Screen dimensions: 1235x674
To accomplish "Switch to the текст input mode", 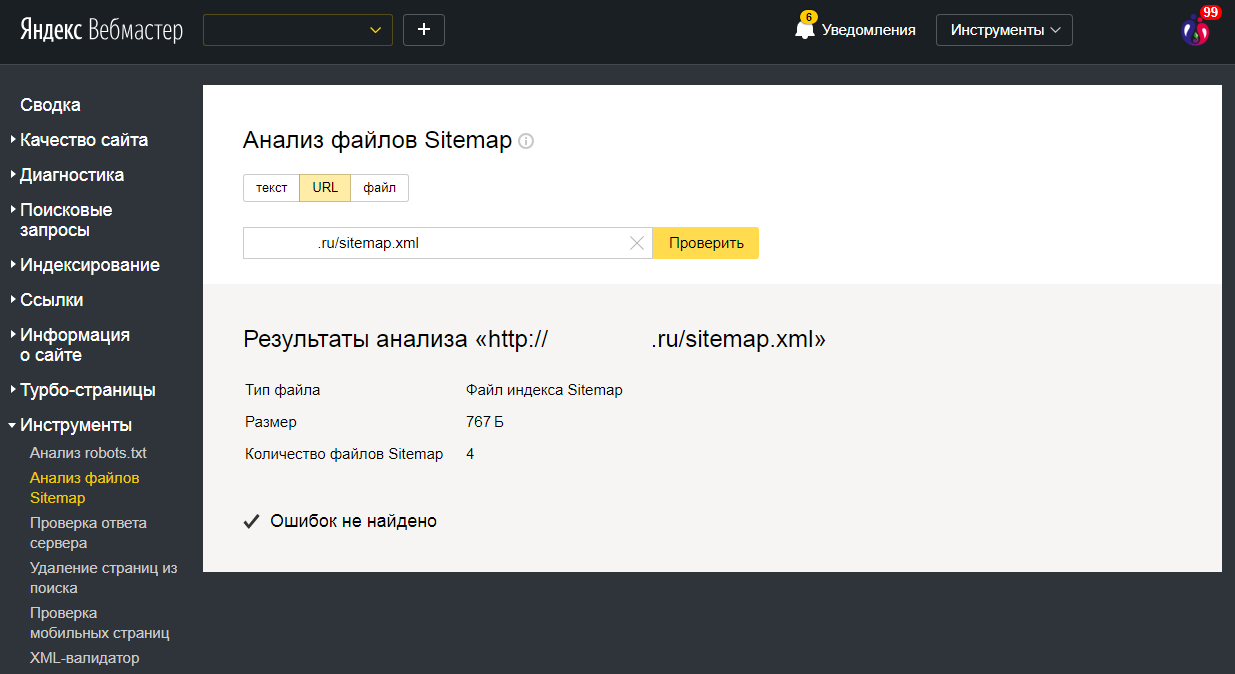I will 271,188.
